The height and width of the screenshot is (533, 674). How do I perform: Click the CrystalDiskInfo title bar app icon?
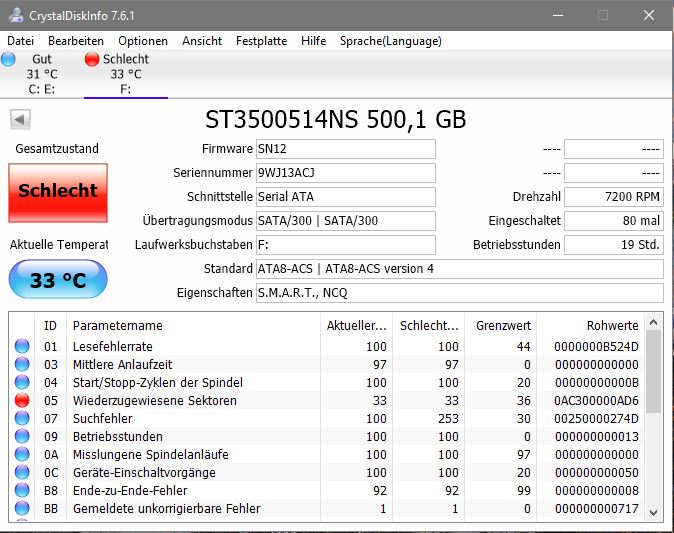click(x=16, y=15)
